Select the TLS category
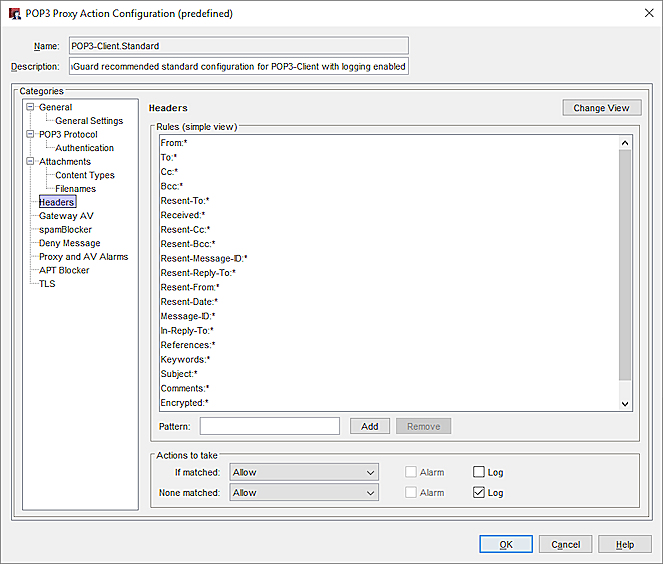 click(x=47, y=284)
